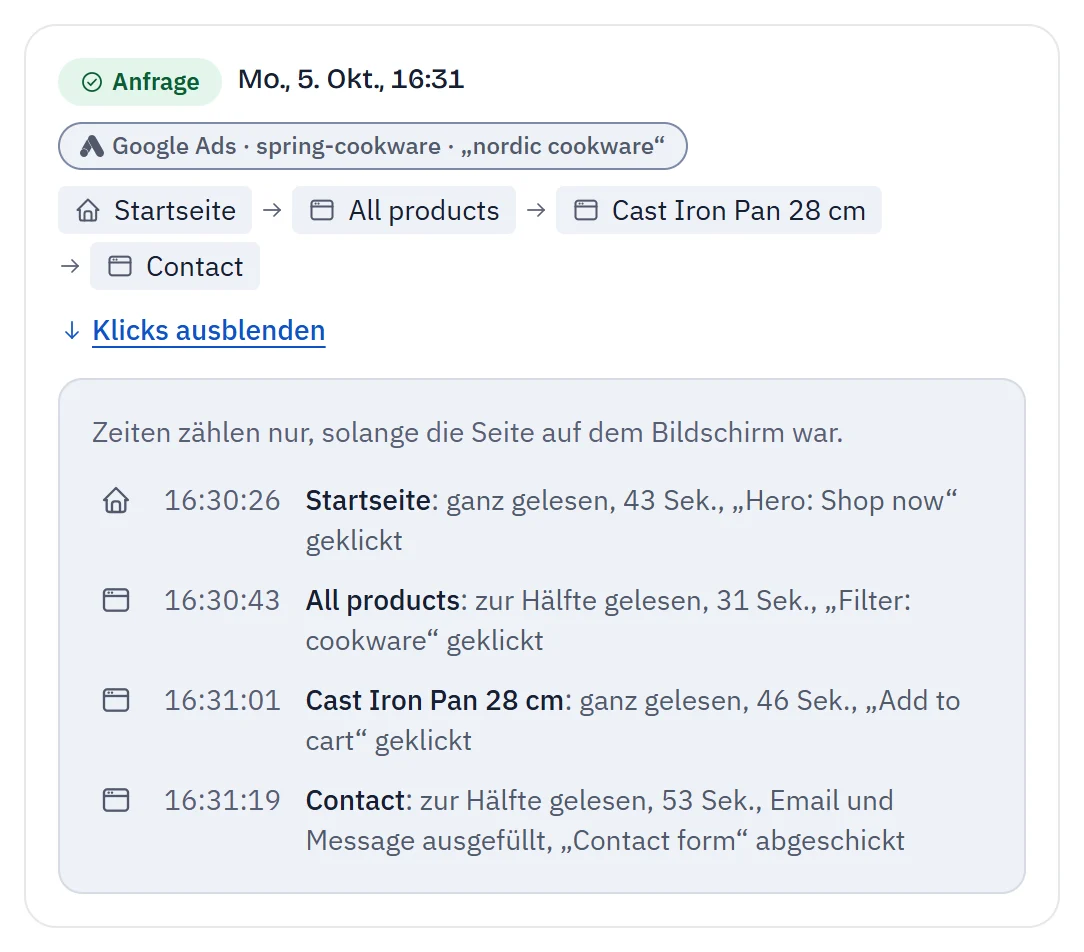This screenshot has width=1084, height=952.
Task: Click the note Zeiten zählen nur, solange
Action: 467,433
